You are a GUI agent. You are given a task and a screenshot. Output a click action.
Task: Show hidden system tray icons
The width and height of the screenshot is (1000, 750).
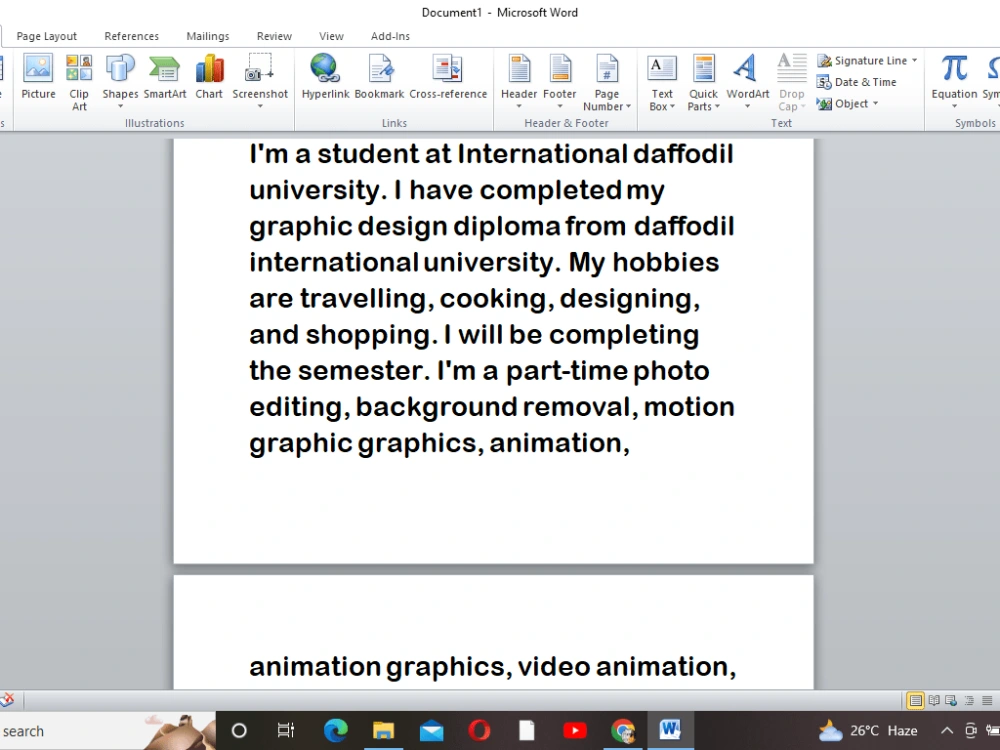[x=947, y=731]
